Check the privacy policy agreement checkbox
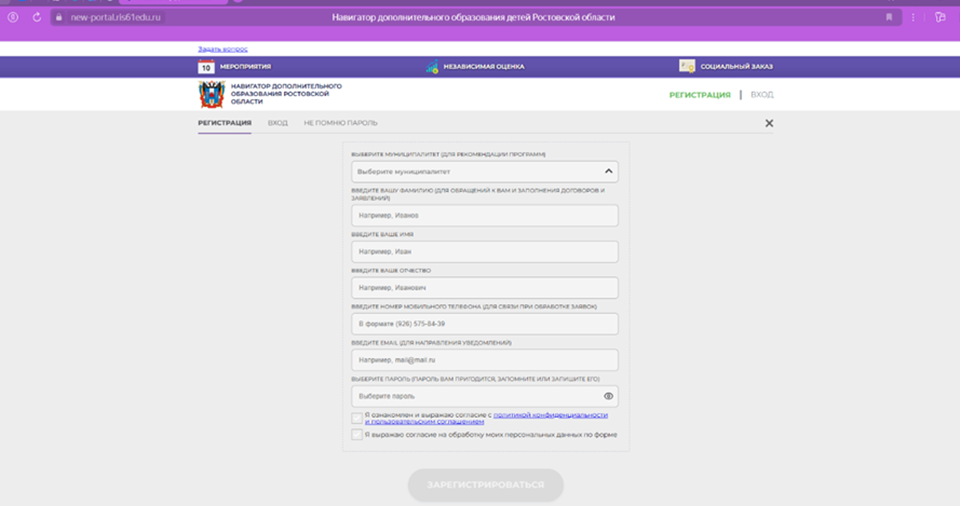960x506 pixels. (x=357, y=418)
